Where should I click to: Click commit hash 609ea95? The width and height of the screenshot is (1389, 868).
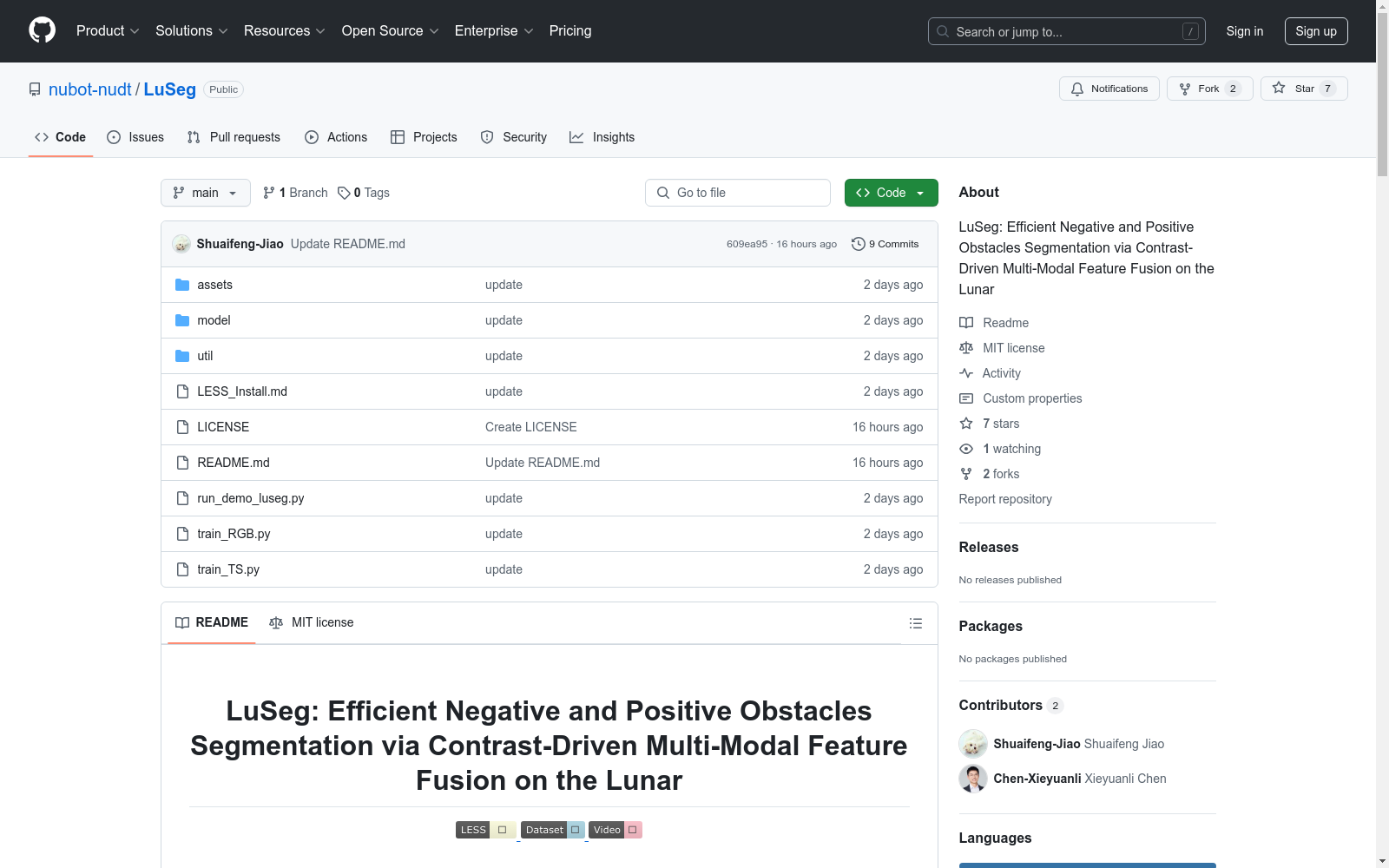[x=747, y=244]
